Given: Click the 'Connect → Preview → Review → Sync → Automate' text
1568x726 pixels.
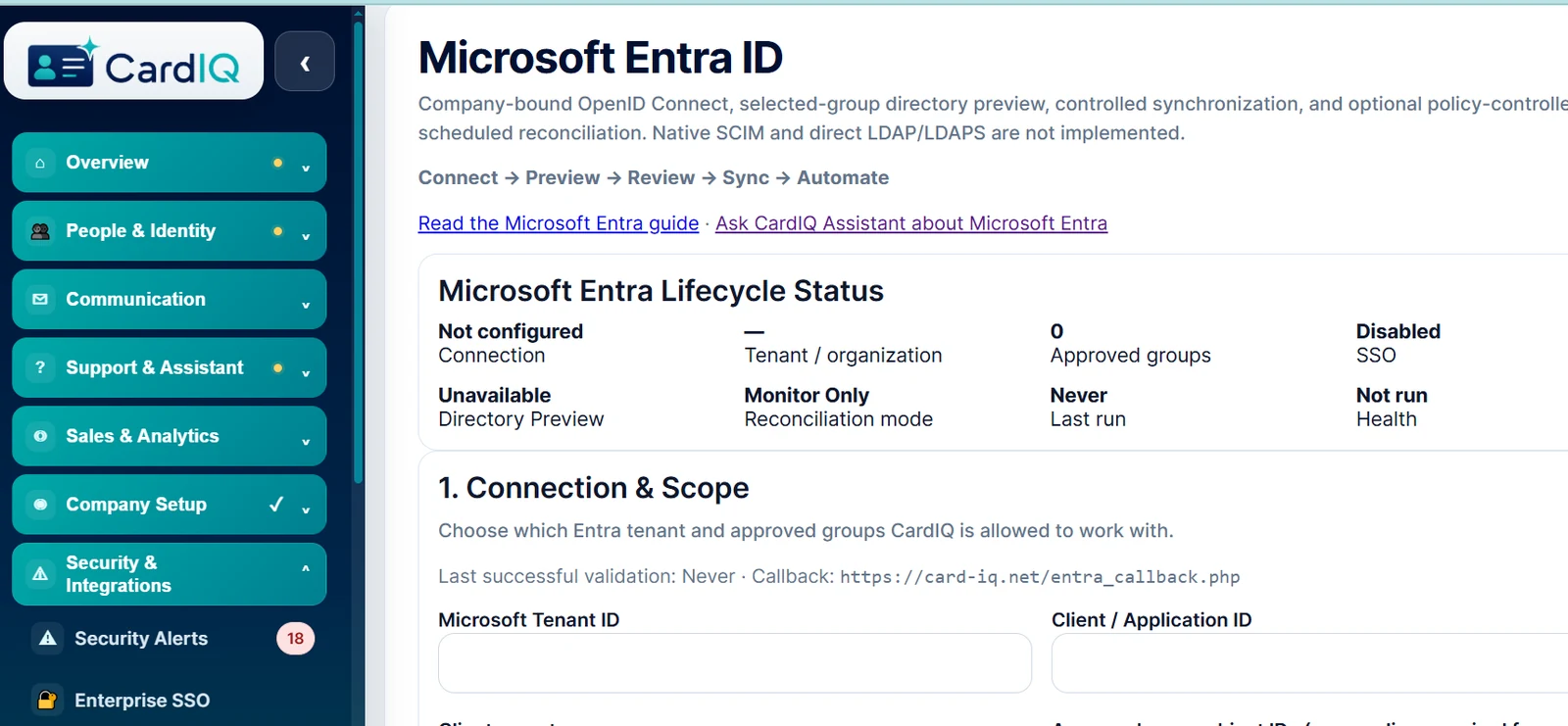Looking at the screenshot, I should pos(654,177).
